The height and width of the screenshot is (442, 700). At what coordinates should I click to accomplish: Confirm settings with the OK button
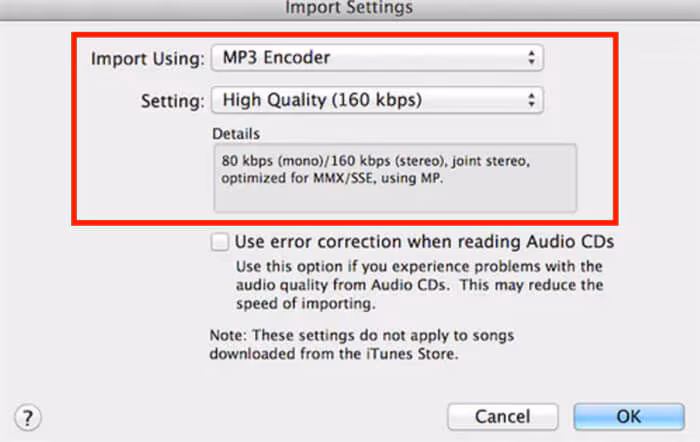tap(628, 416)
